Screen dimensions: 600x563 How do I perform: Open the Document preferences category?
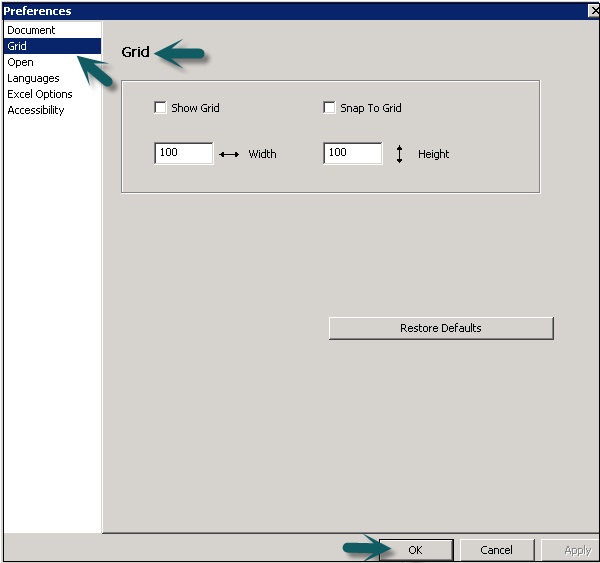[x=31, y=30]
